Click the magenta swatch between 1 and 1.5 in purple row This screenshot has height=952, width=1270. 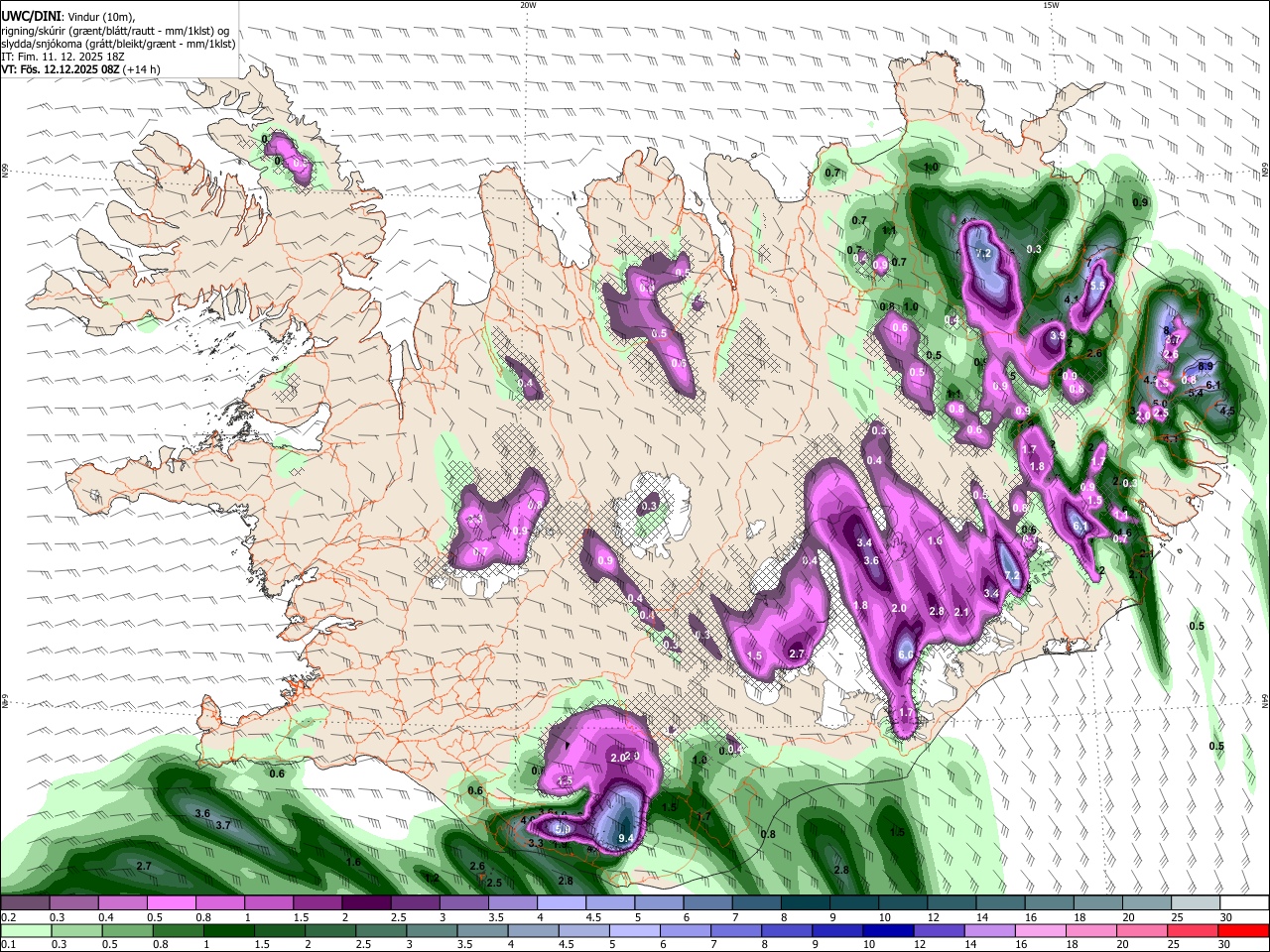point(268,903)
